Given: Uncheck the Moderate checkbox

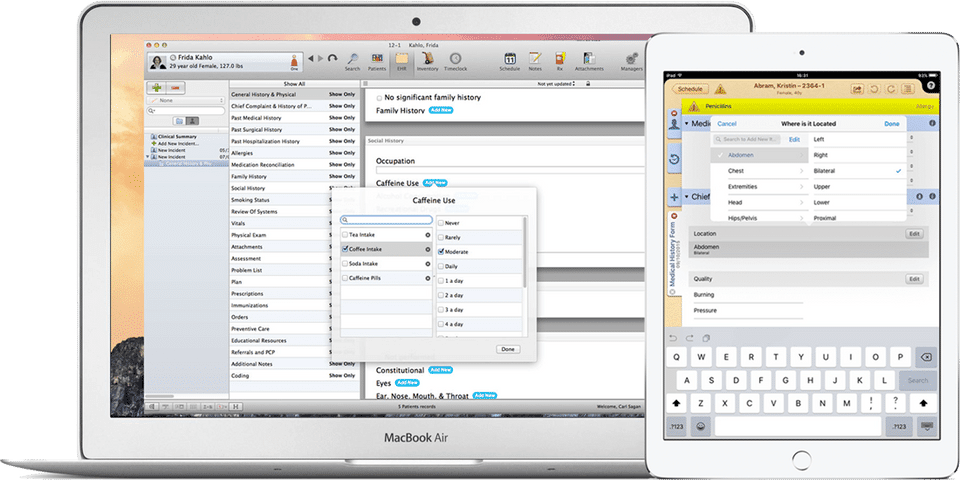Looking at the screenshot, I should coord(441,252).
